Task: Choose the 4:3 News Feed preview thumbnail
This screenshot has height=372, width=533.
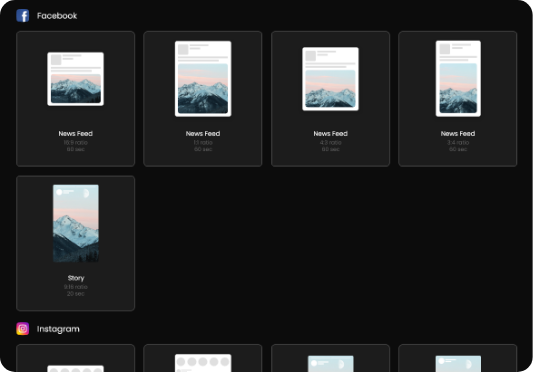Action: click(x=330, y=79)
